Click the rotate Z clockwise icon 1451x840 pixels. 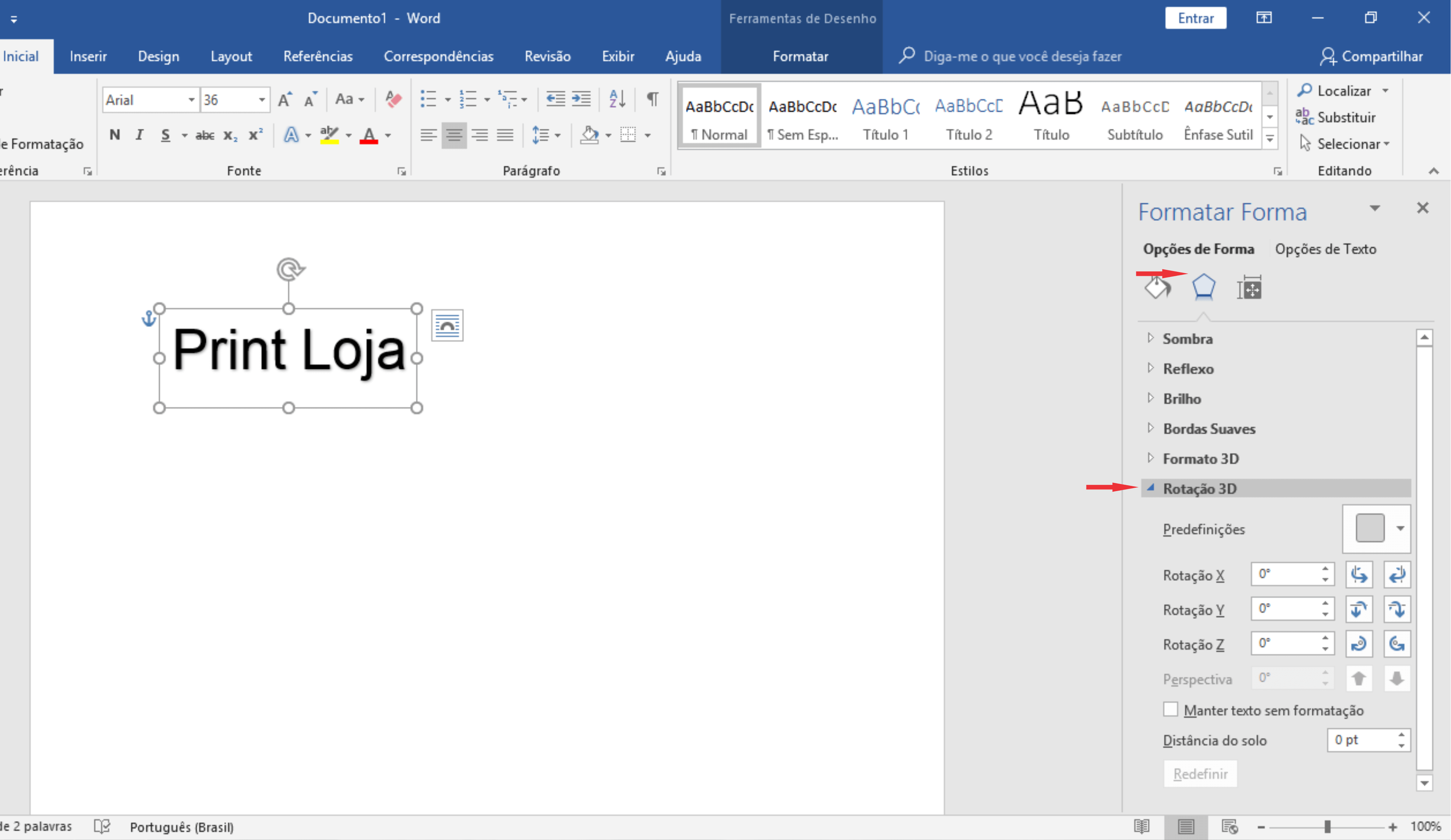tap(1358, 643)
